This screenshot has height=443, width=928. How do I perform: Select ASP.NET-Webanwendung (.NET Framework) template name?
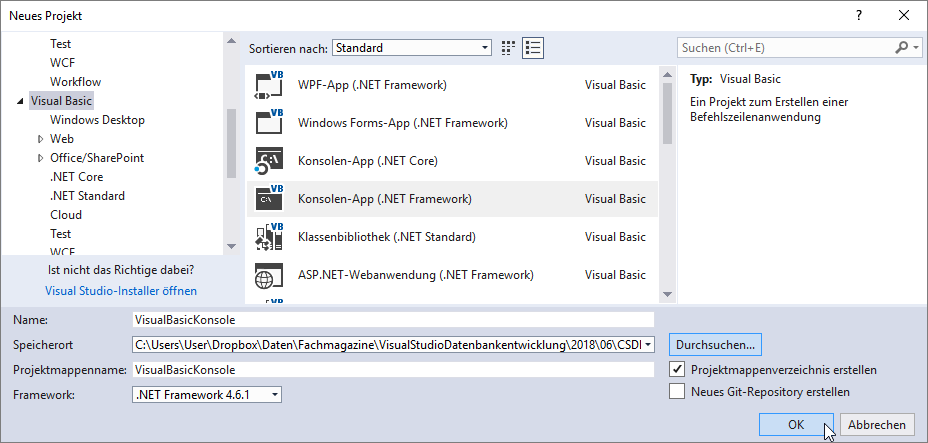coord(416,274)
